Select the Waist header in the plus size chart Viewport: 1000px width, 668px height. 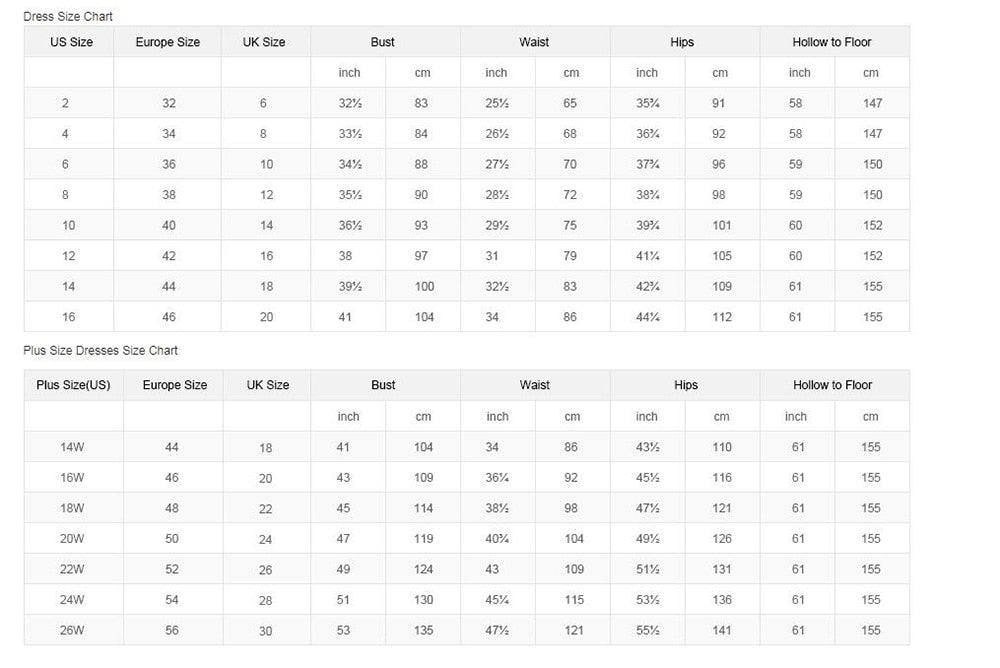coord(535,385)
